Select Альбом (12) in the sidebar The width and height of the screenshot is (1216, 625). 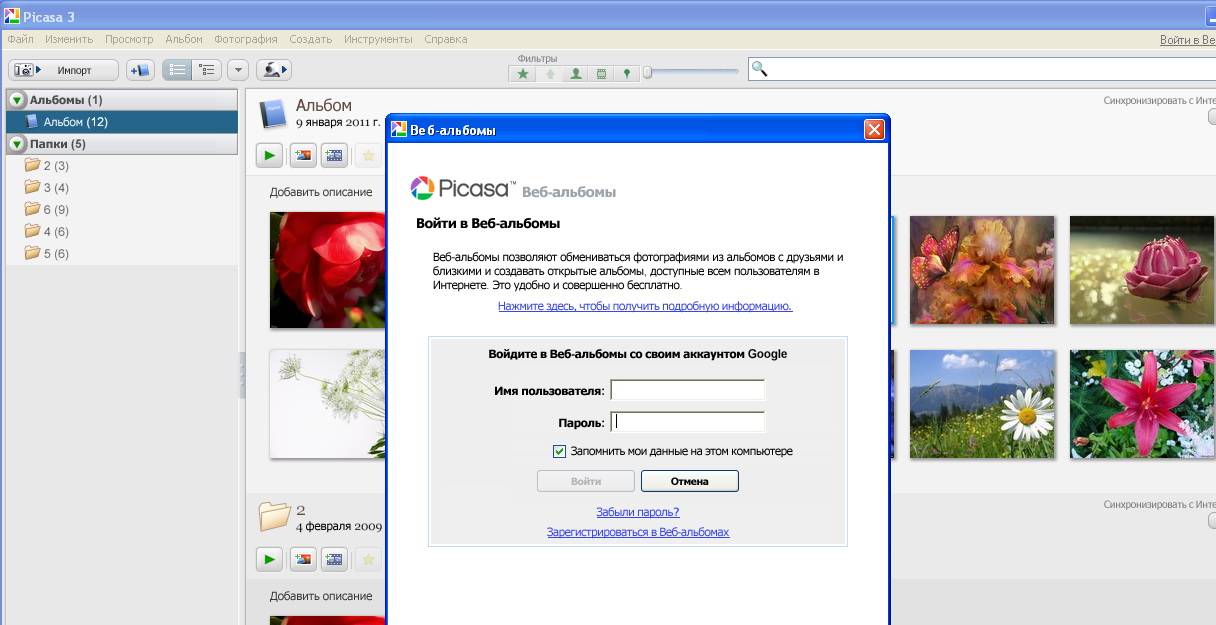click(122, 122)
